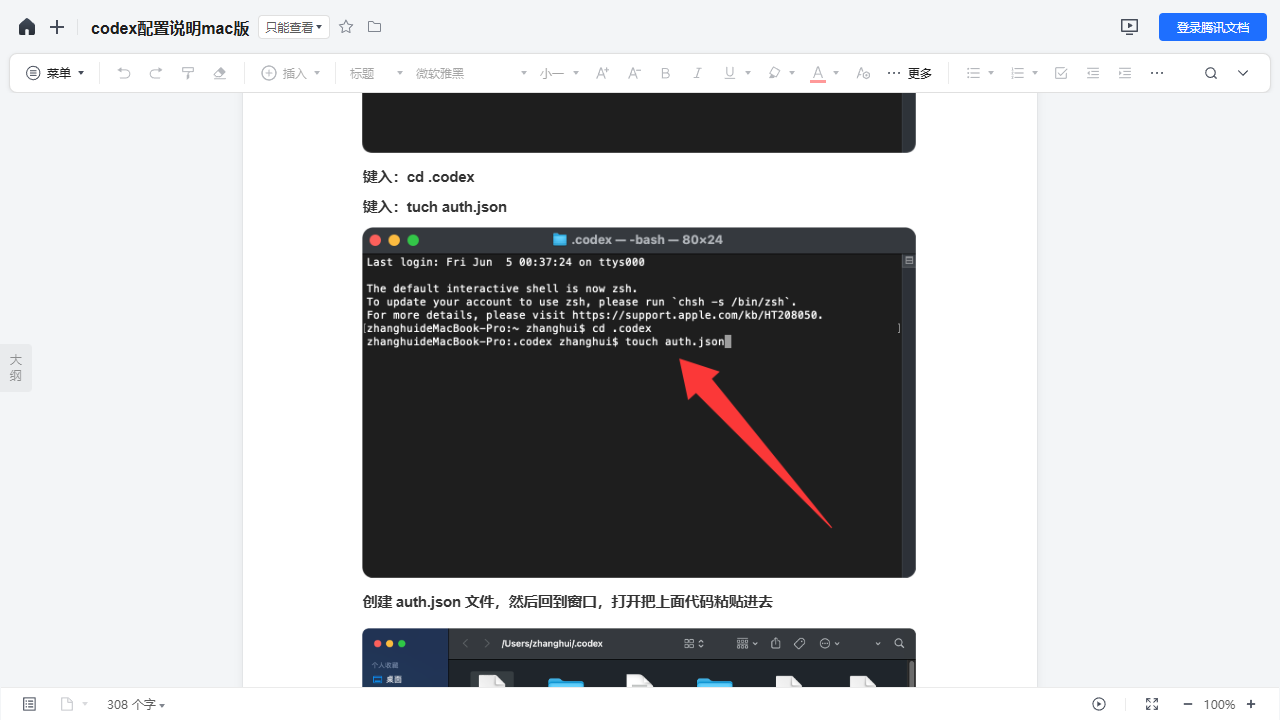Insert a bulleted list
Image resolution: width=1280 pixels, height=720 pixels.
(x=973, y=73)
